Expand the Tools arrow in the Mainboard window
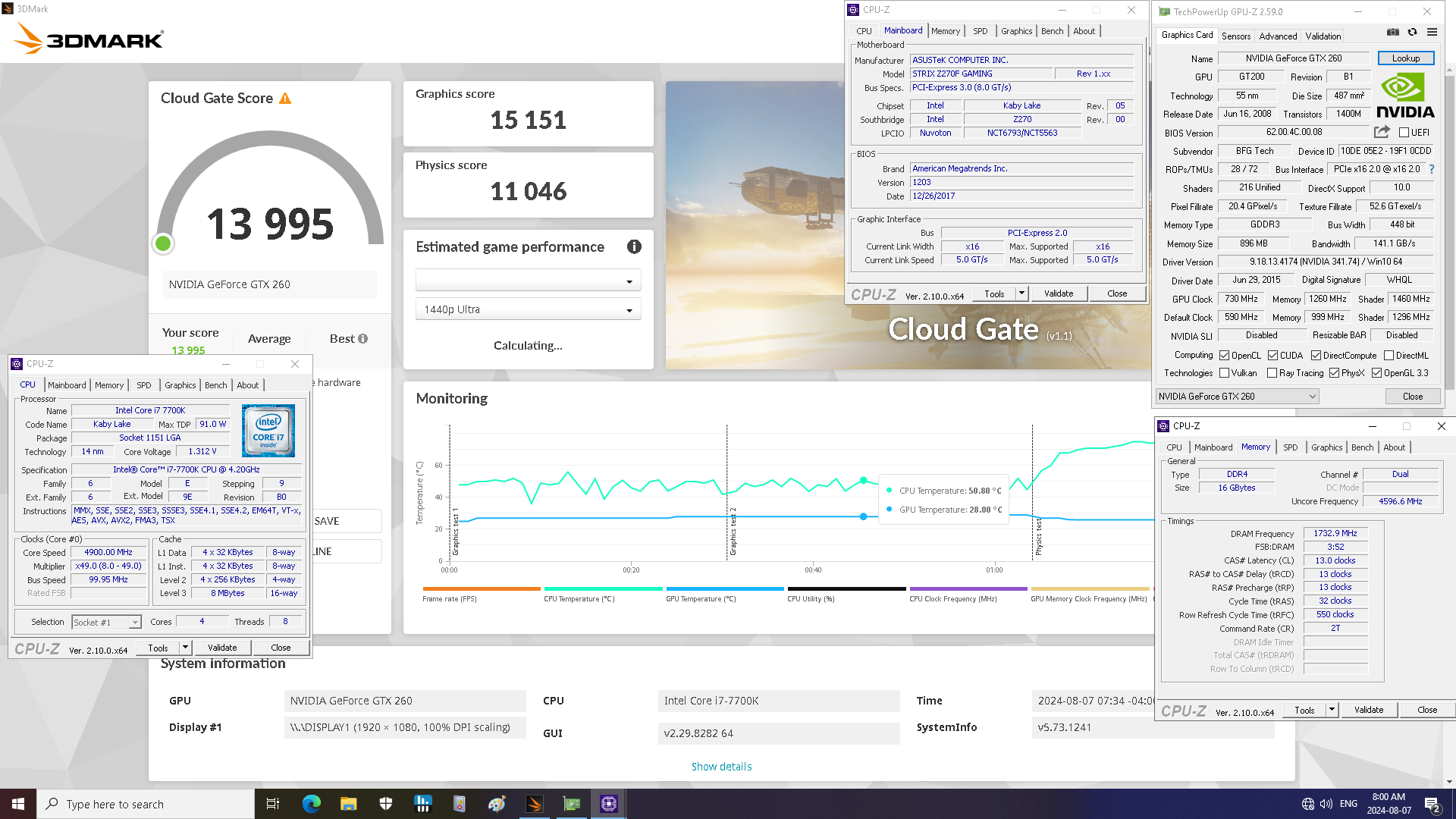This screenshot has width=1456, height=819. tap(1021, 293)
